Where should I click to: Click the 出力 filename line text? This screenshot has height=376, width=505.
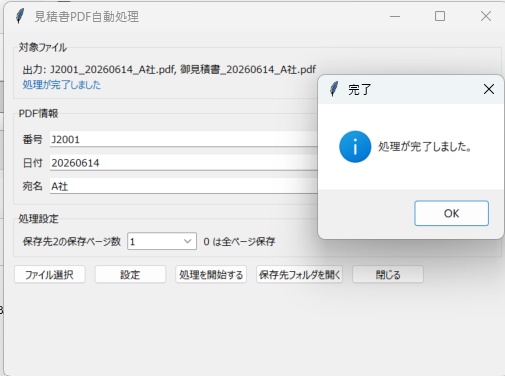point(169,69)
